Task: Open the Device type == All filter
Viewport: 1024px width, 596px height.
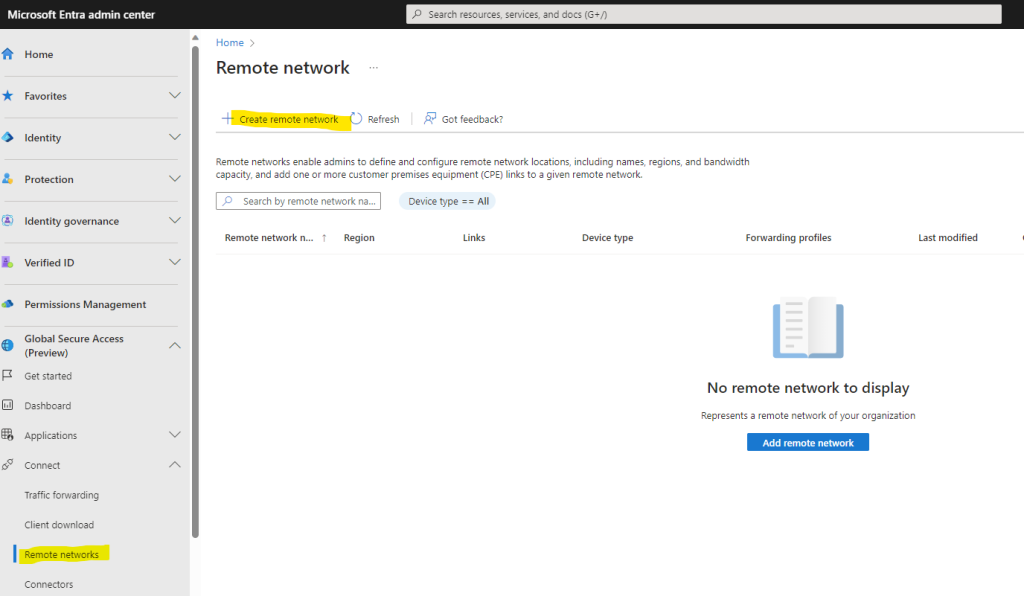Action: (x=448, y=201)
